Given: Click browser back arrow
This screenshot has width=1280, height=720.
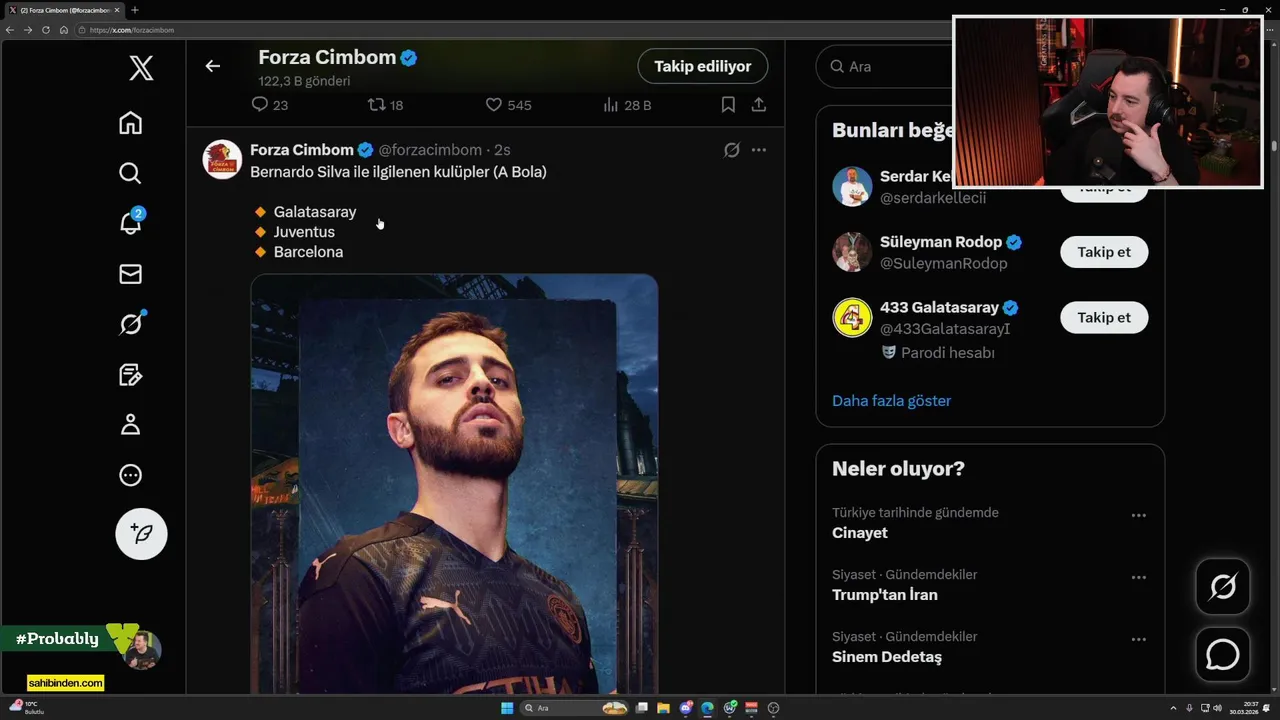Looking at the screenshot, I should [10, 30].
